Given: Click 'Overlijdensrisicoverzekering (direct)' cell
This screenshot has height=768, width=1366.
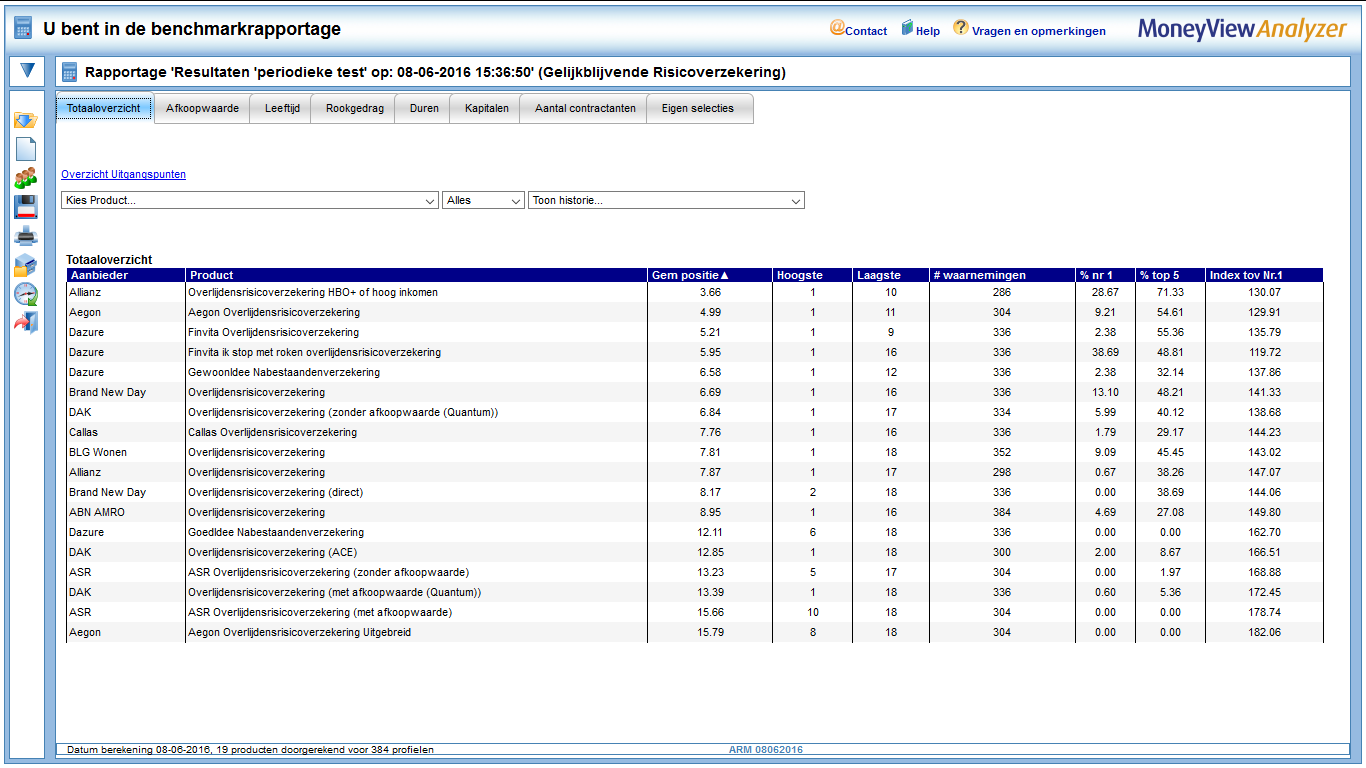Looking at the screenshot, I should click(417, 492).
